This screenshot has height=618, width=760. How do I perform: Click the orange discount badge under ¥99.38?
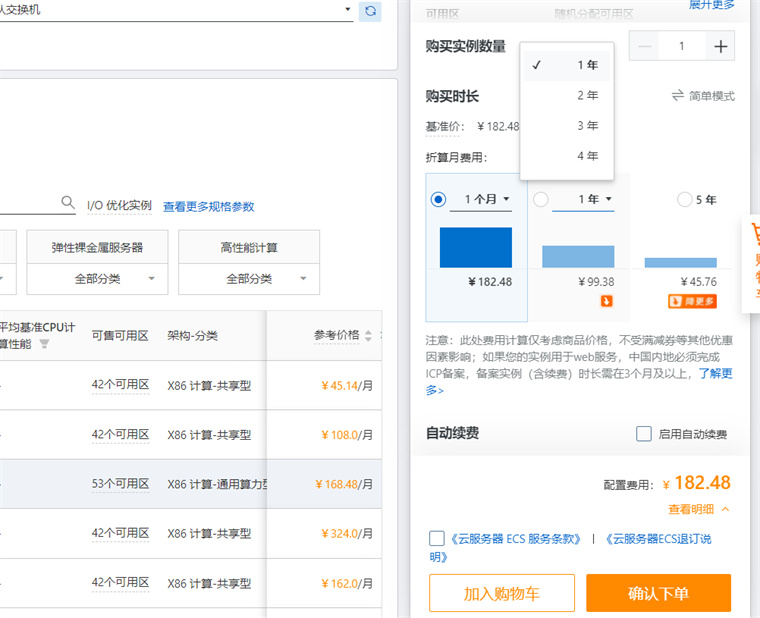[x=606, y=300]
